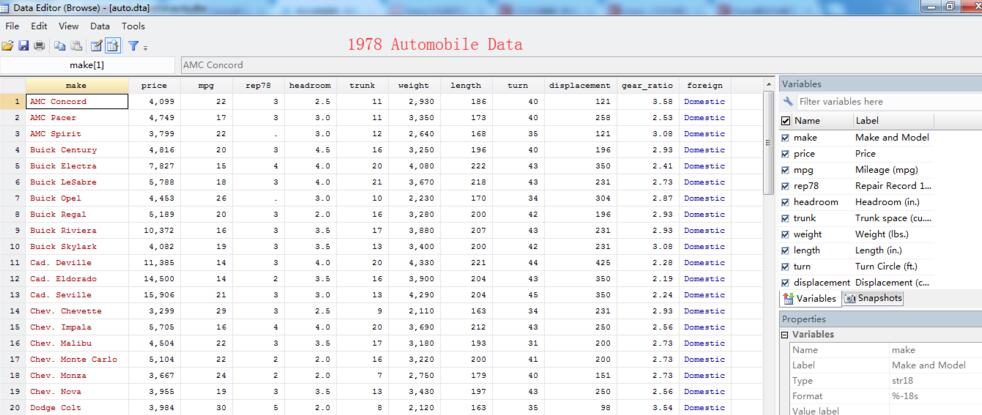Open the Tools menu
The image size is (982, 415).
click(133, 26)
